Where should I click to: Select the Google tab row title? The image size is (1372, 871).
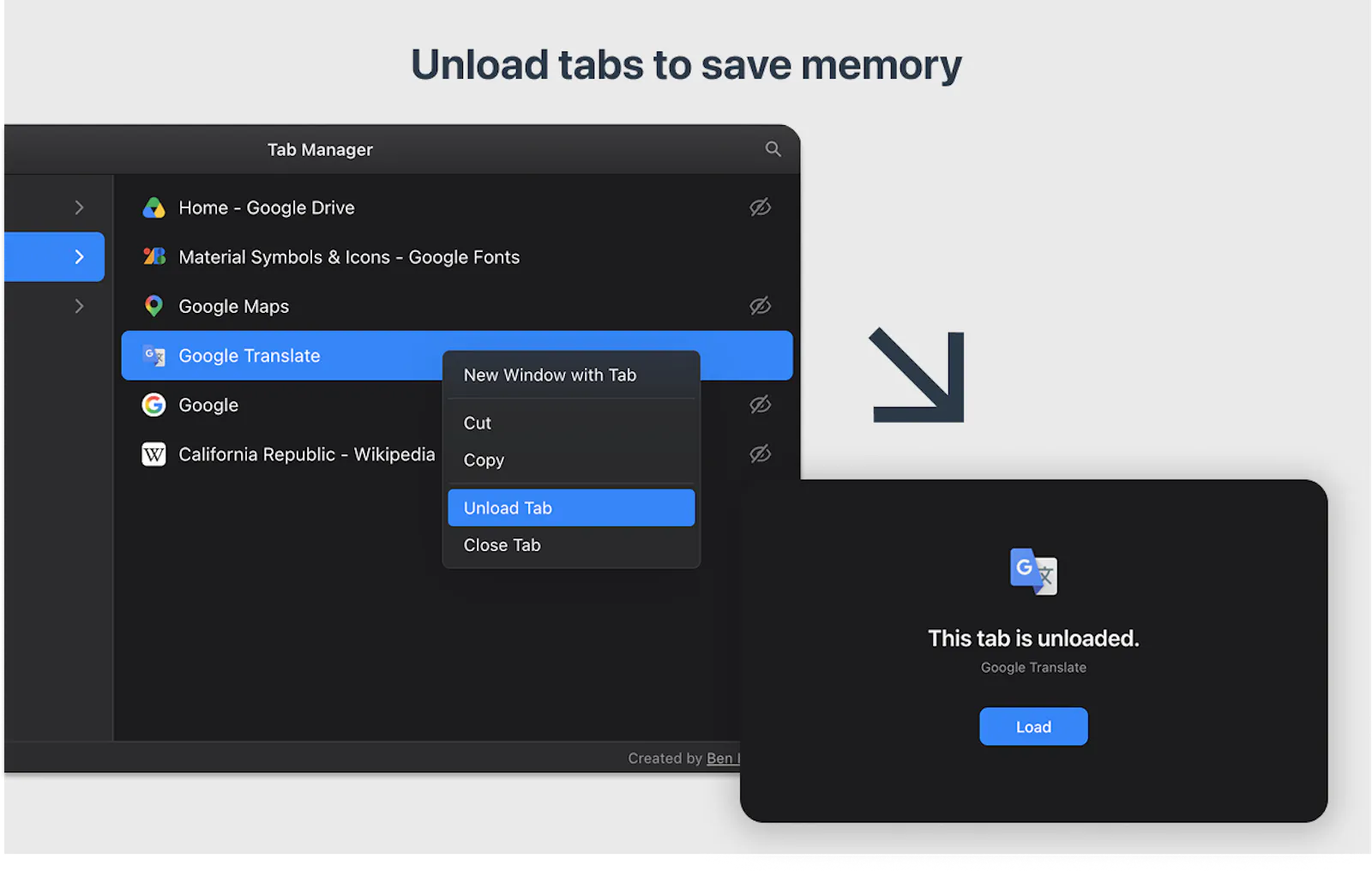(x=208, y=405)
